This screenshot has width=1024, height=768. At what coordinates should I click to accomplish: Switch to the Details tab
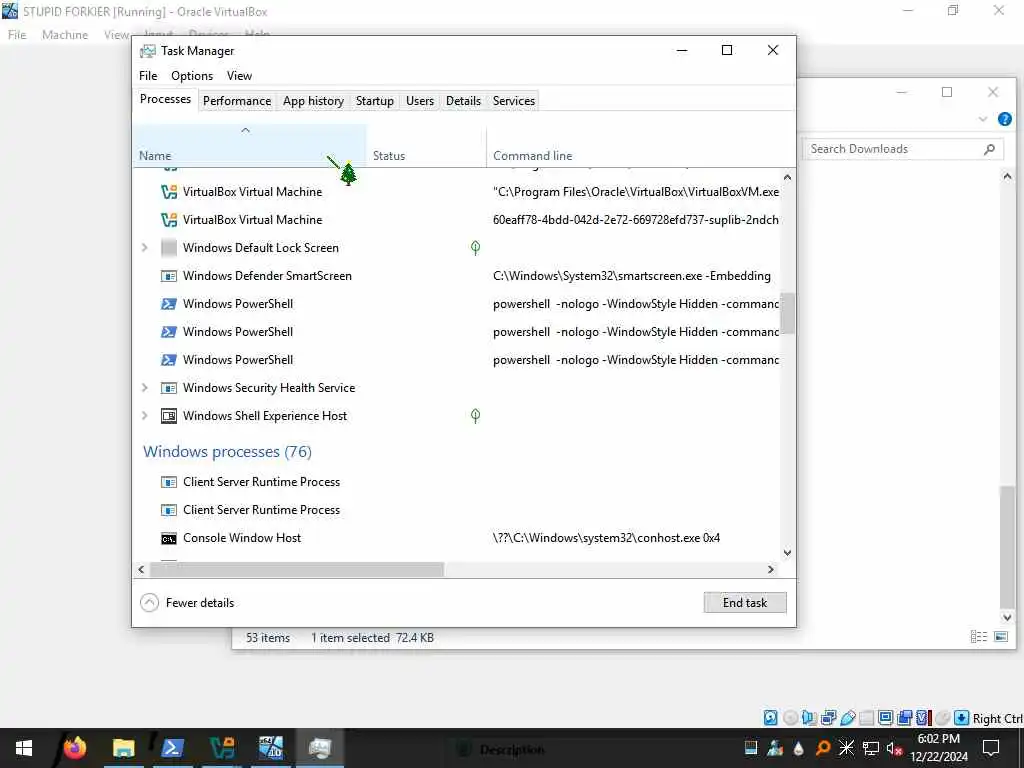click(464, 101)
